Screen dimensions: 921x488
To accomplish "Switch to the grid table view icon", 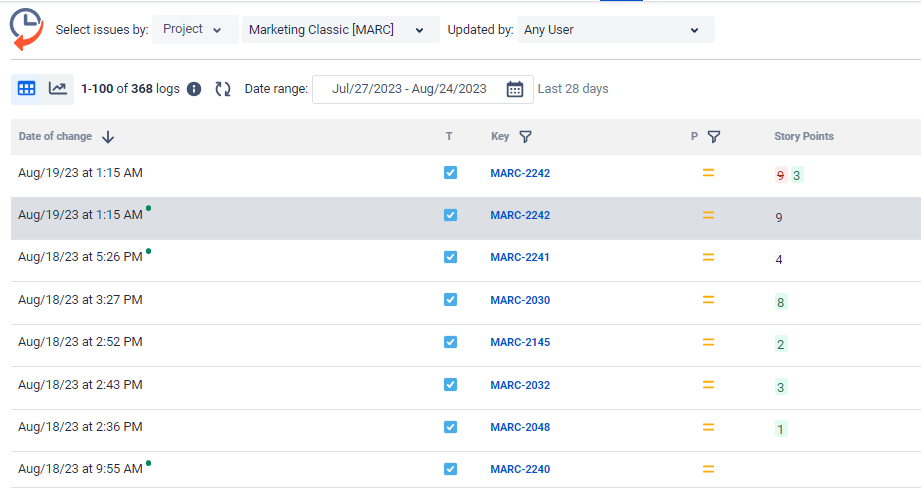I will point(26,89).
